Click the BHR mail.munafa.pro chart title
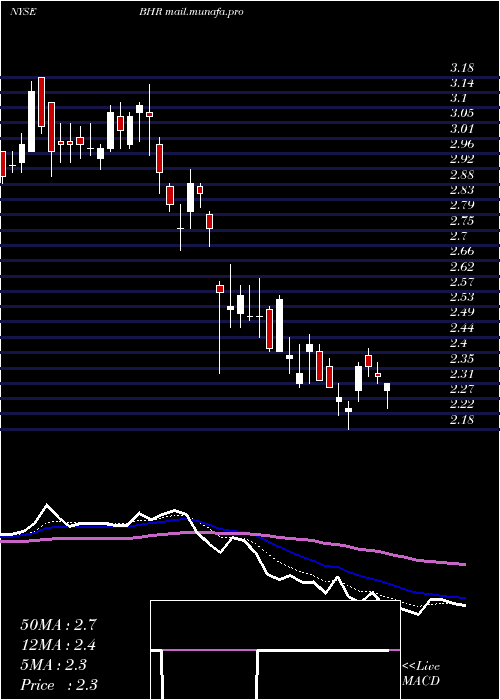Viewport: 500px width, 700px height. (191, 12)
